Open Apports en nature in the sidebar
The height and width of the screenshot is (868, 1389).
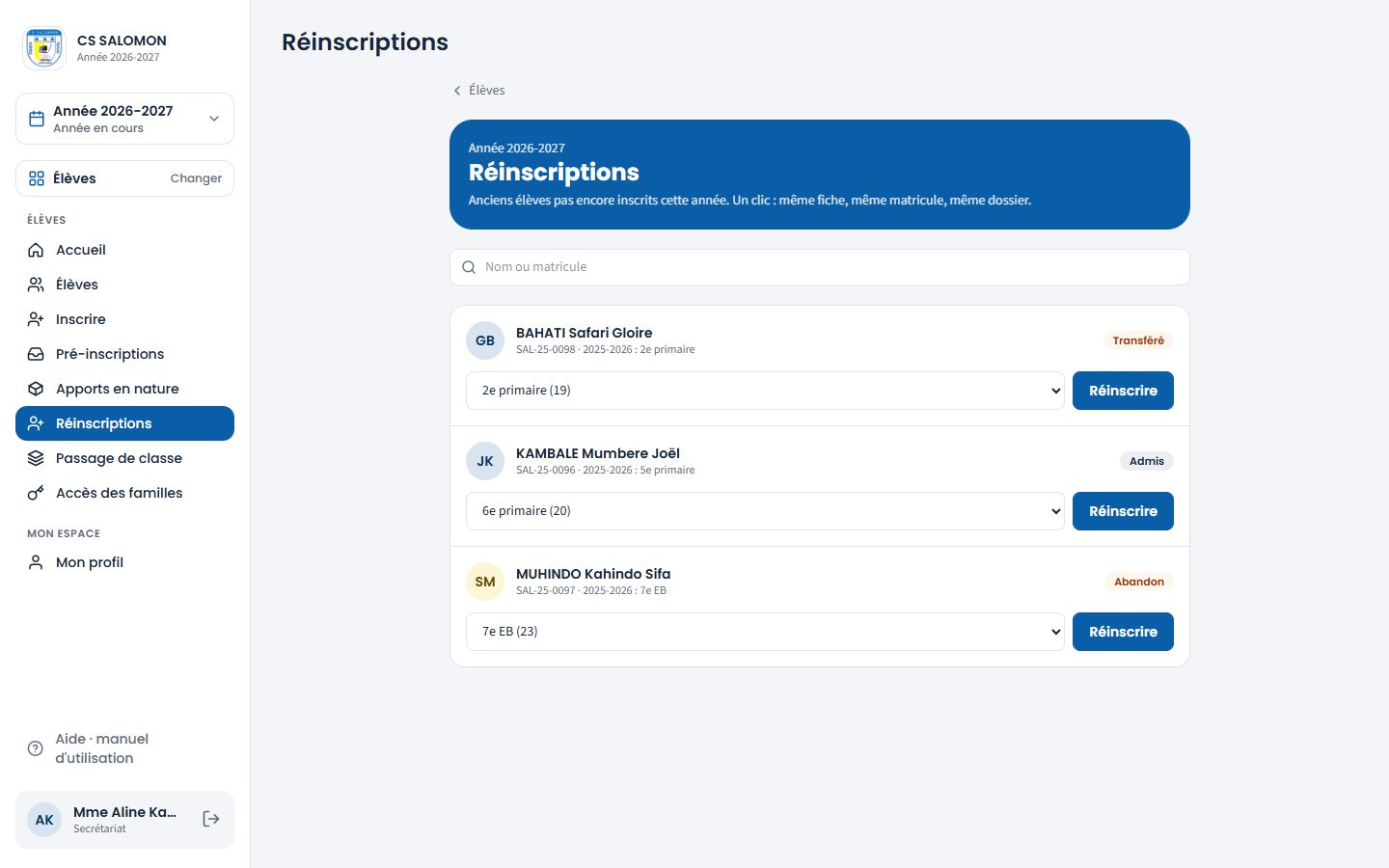pyautogui.click(x=125, y=389)
